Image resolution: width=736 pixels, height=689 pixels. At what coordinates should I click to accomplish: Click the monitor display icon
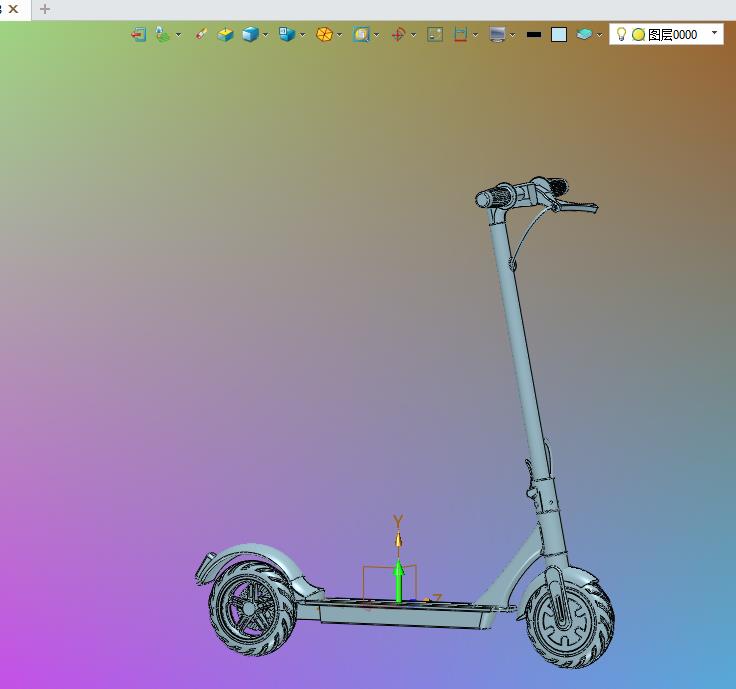(x=497, y=35)
